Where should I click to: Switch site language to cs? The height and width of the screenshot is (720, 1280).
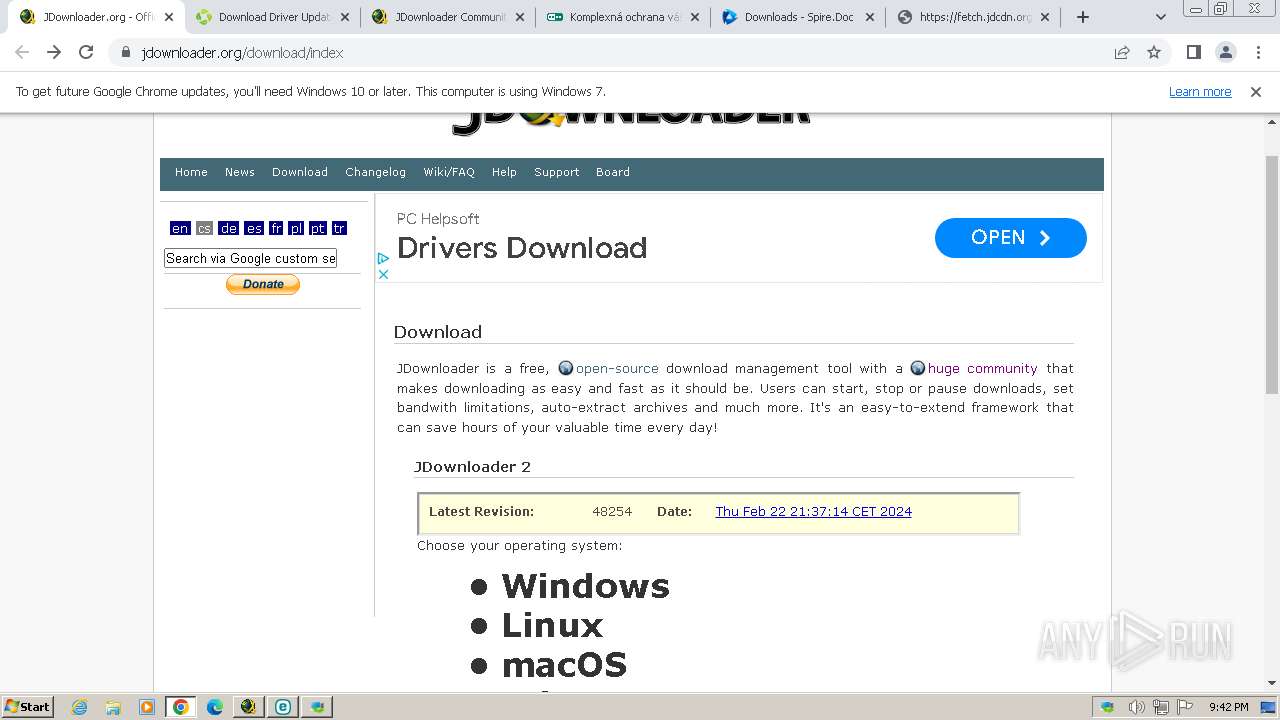(204, 228)
